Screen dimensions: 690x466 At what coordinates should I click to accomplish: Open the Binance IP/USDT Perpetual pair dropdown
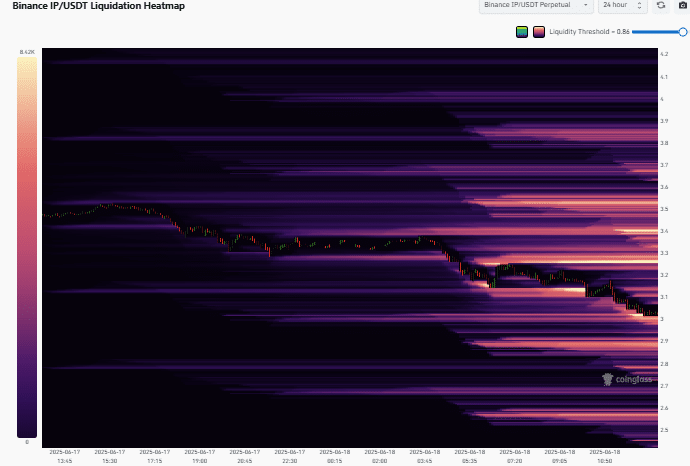coord(536,5)
